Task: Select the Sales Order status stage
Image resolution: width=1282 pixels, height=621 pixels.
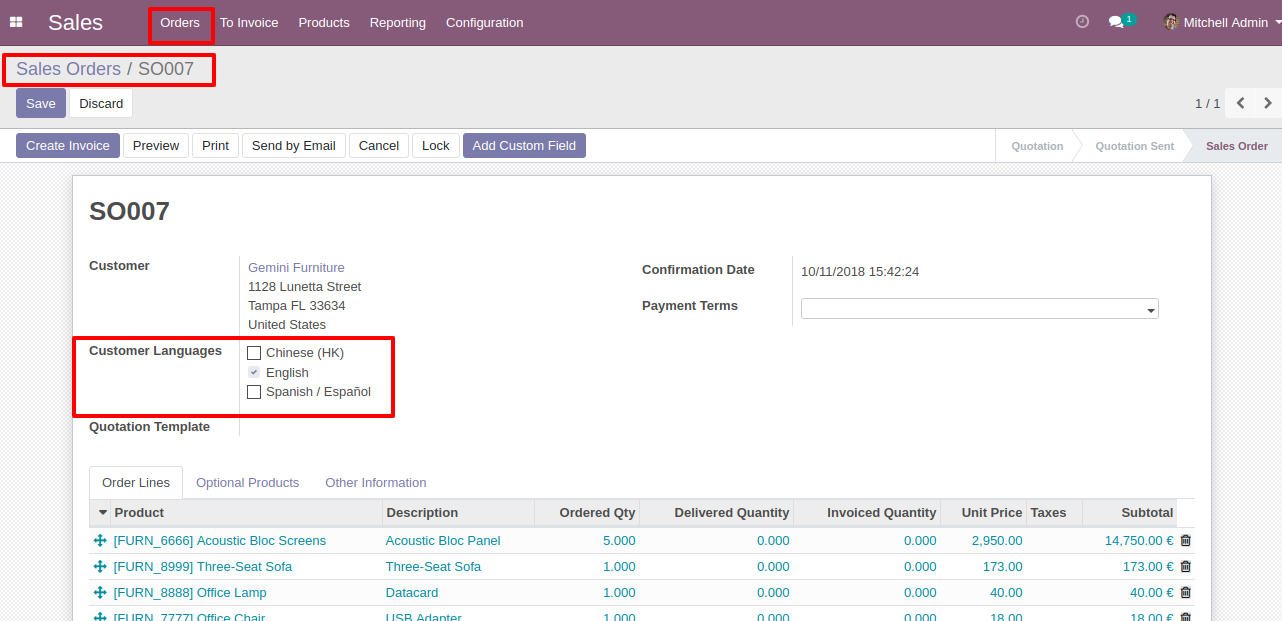Action: pyautogui.click(x=1237, y=146)
